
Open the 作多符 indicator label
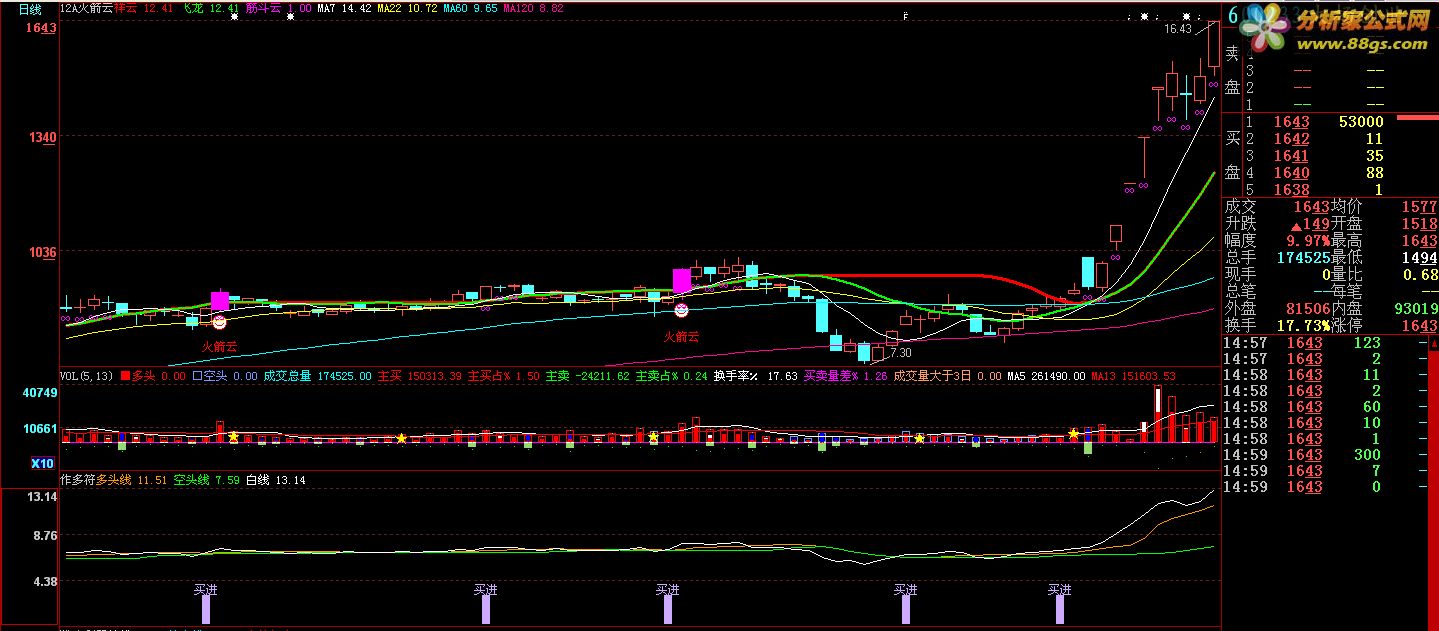pyautogui.click(x=78, y=481)
